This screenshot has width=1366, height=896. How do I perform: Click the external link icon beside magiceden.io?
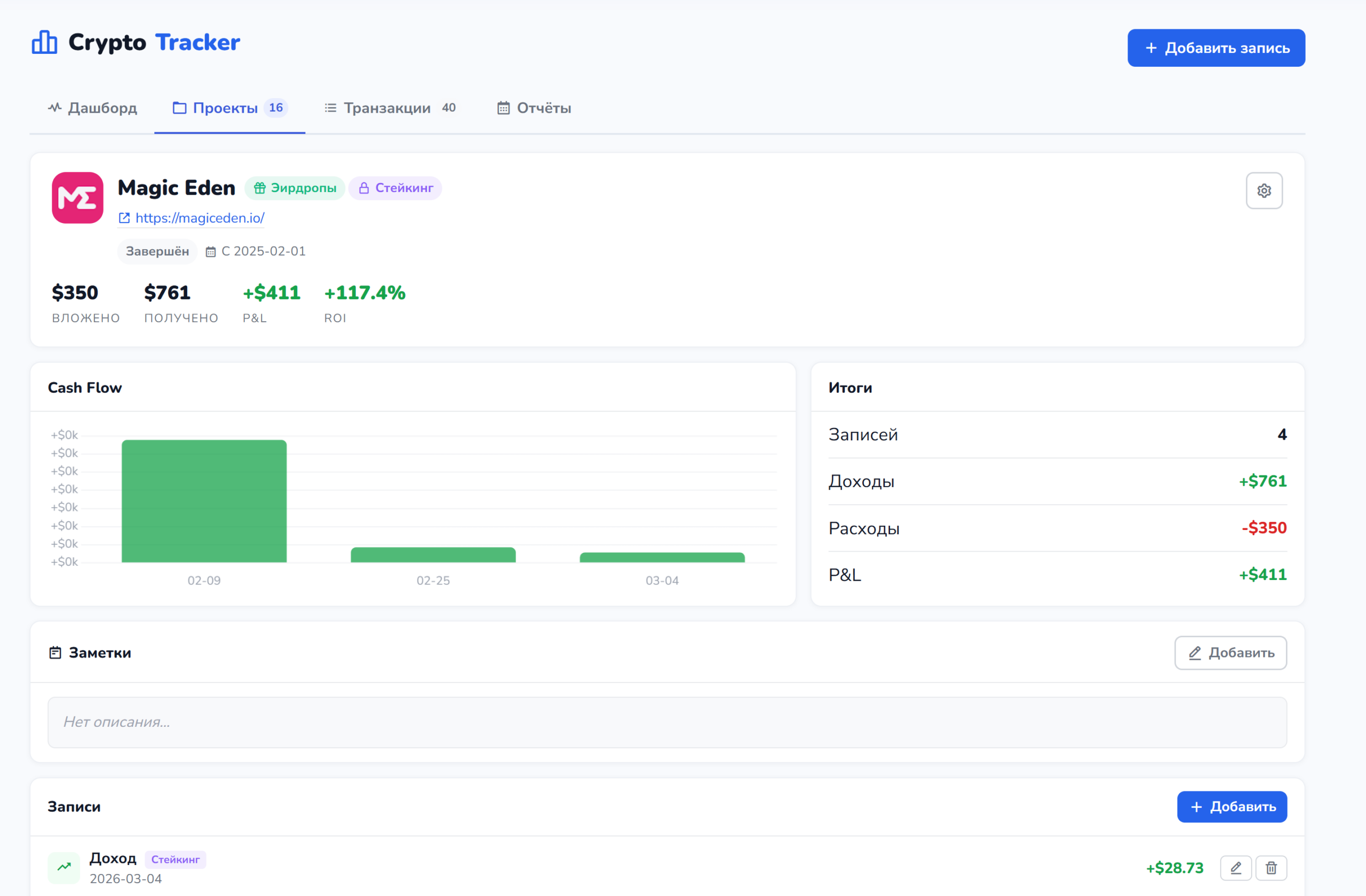tap(124, 218)
